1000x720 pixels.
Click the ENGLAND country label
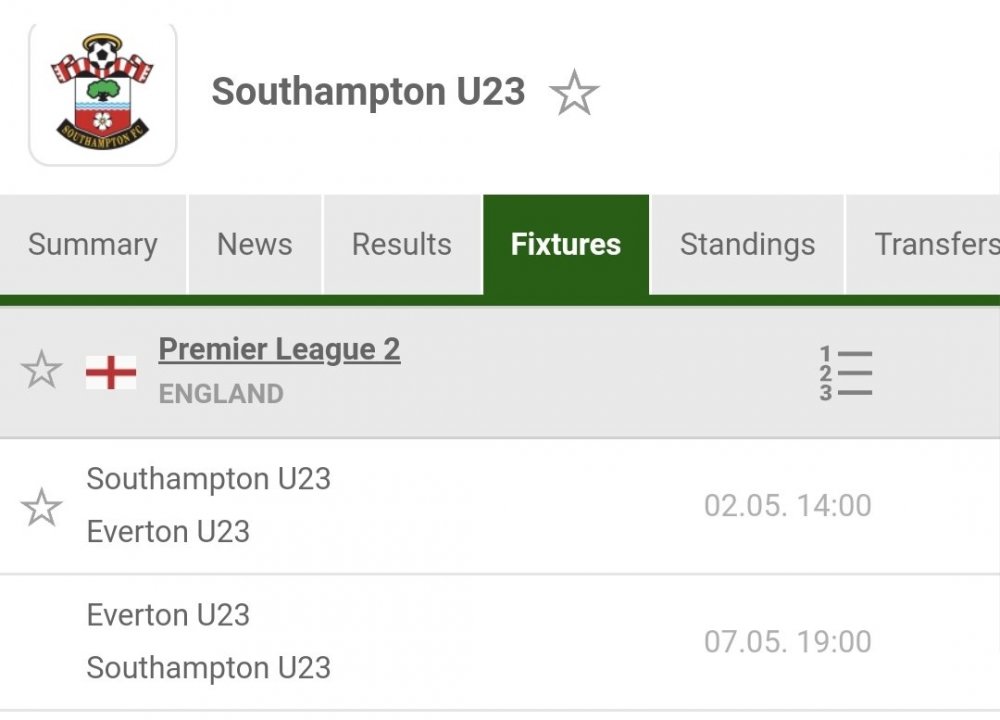point(221,394)
